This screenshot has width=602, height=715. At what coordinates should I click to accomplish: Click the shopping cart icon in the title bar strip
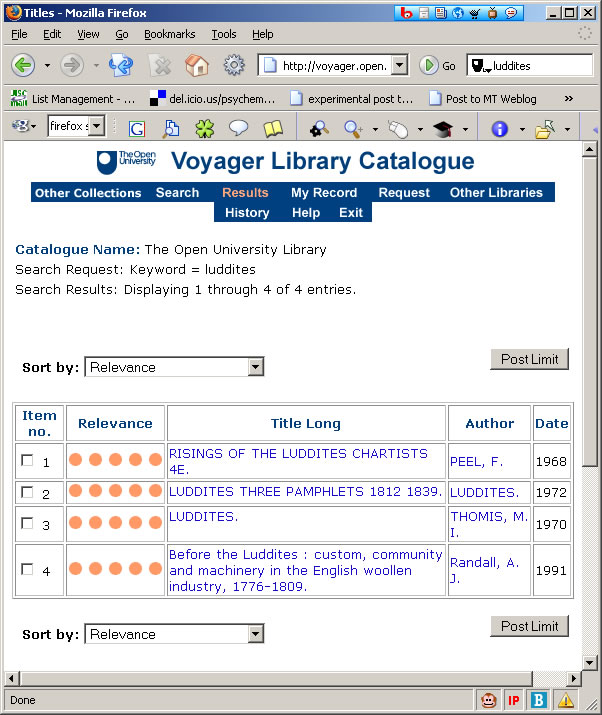coord(475,13)
